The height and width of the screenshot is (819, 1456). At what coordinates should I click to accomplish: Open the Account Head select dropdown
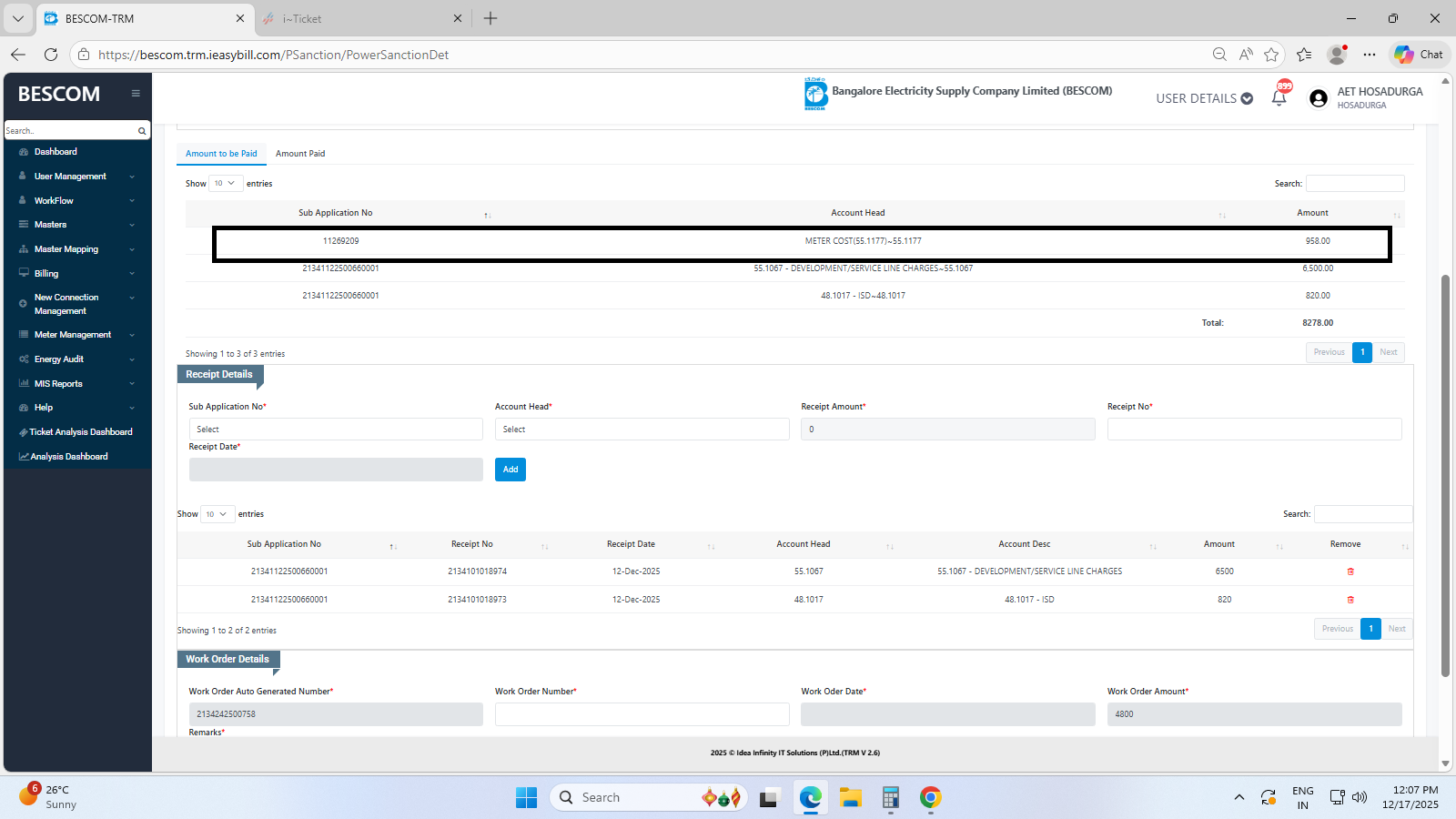(x=642, y=430)
